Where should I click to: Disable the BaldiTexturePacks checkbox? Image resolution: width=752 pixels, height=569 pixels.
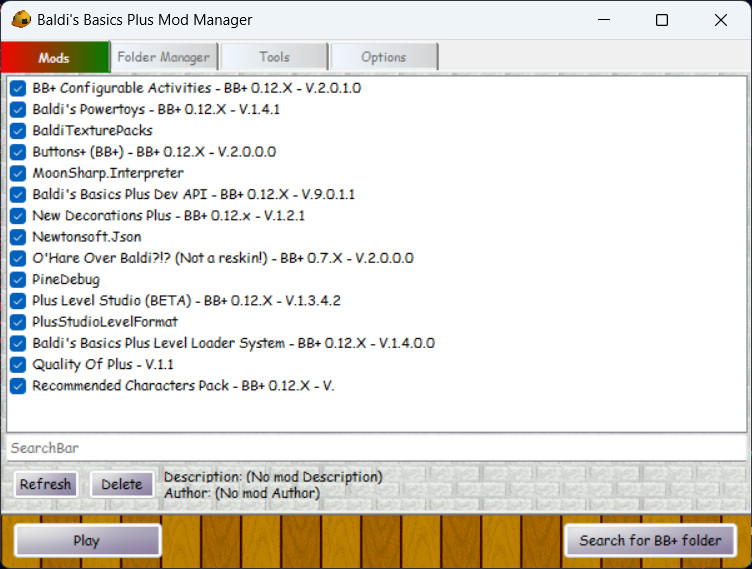click(x=18, y=131)
